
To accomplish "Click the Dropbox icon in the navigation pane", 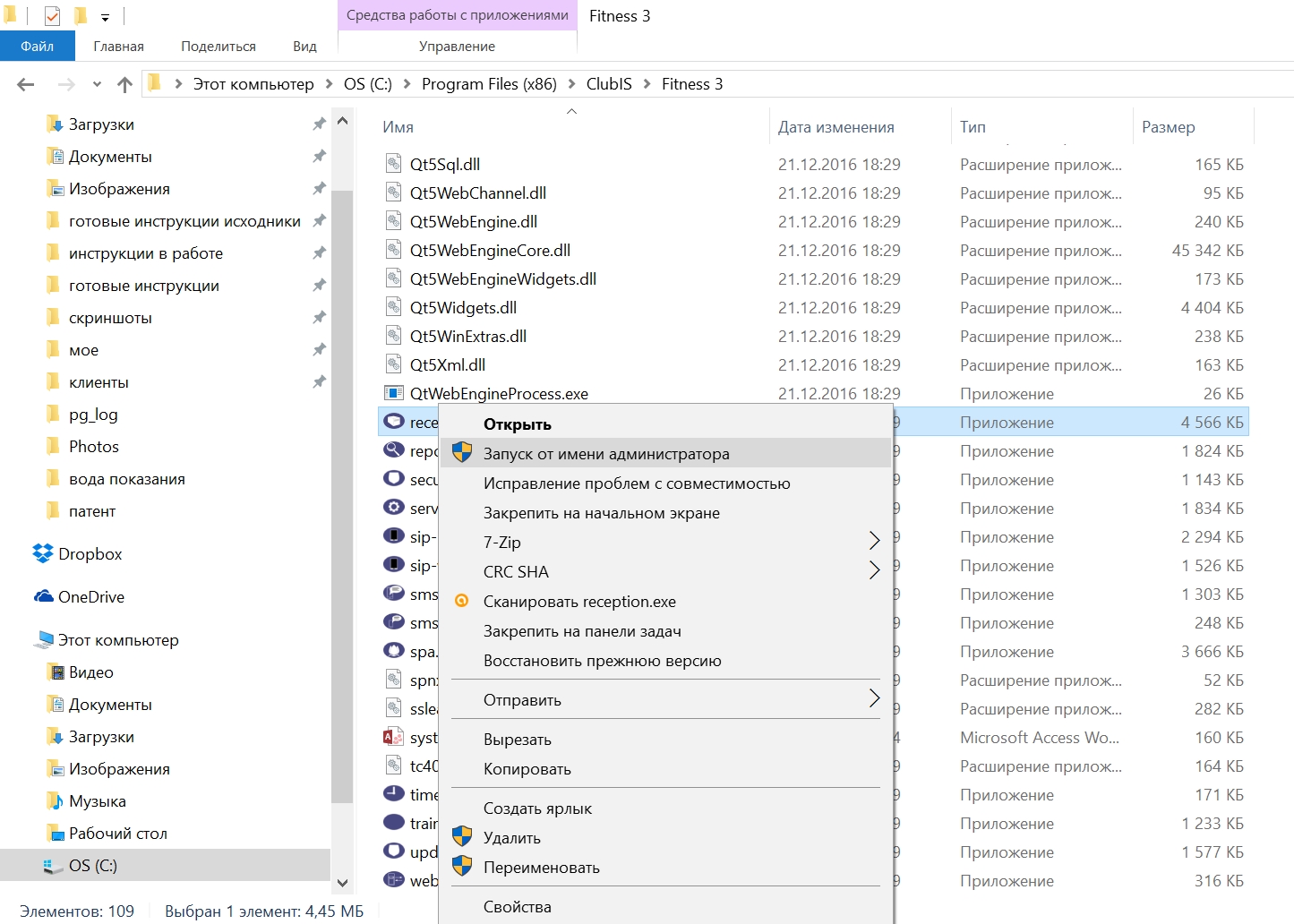I will coord(43,554).
